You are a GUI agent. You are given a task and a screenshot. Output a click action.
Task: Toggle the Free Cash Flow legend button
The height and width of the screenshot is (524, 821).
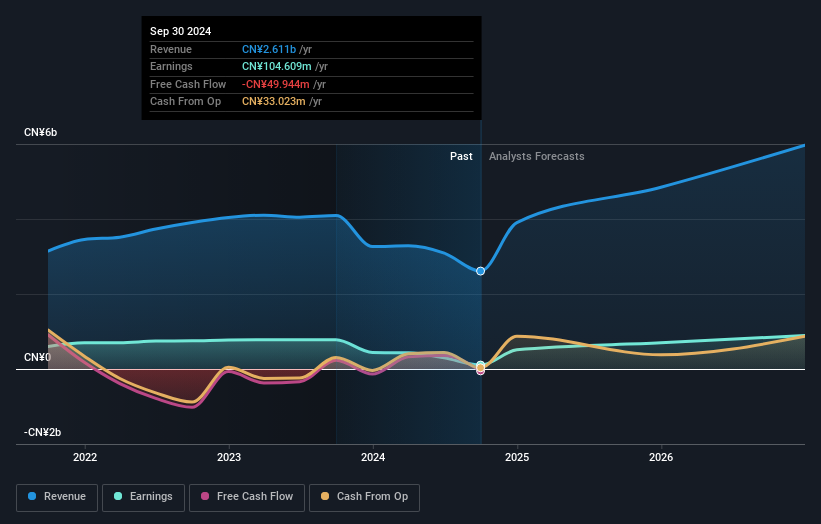click(x=247, y=497)
